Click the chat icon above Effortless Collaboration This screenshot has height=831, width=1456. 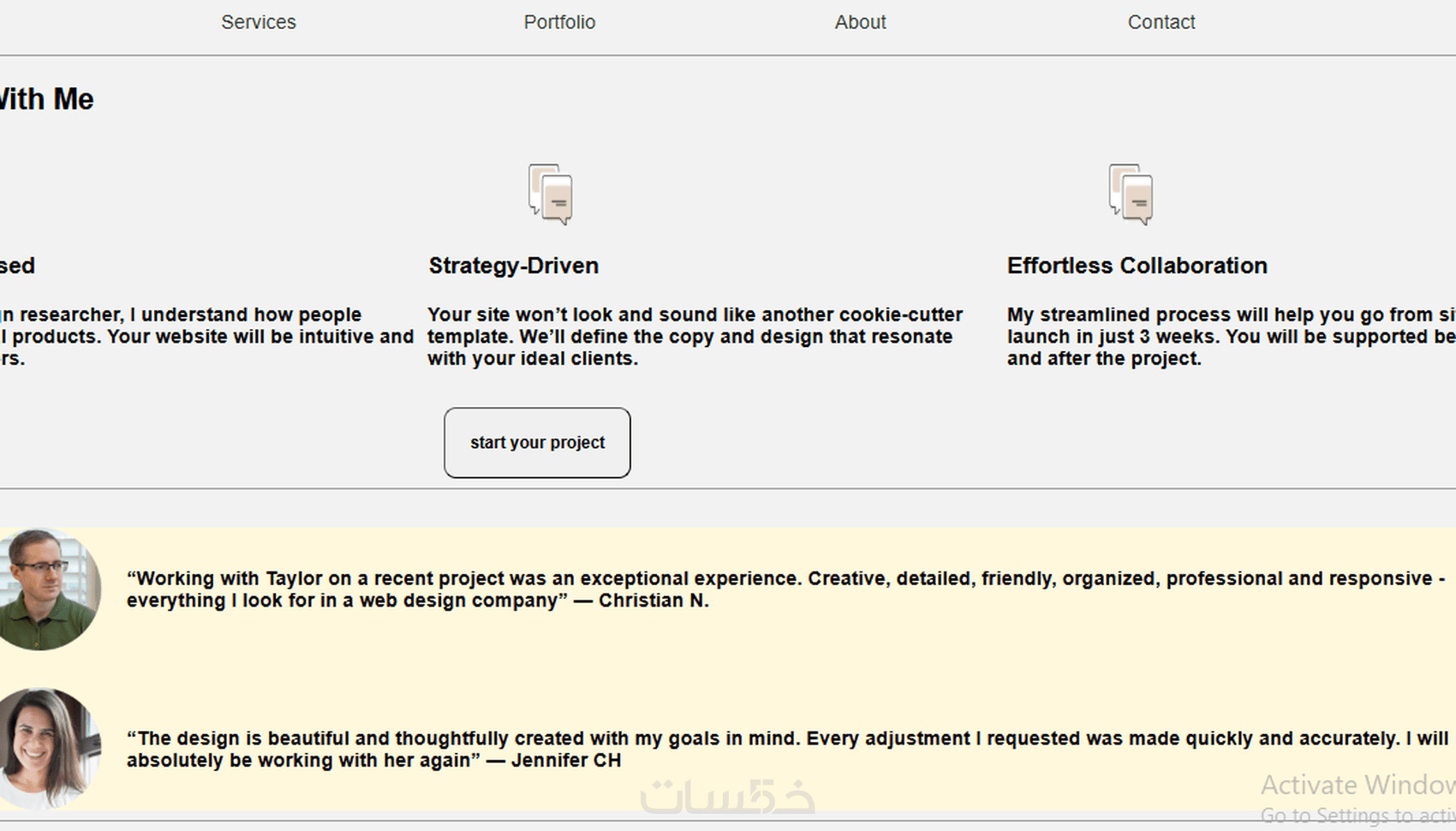(x=1131, y=194)
